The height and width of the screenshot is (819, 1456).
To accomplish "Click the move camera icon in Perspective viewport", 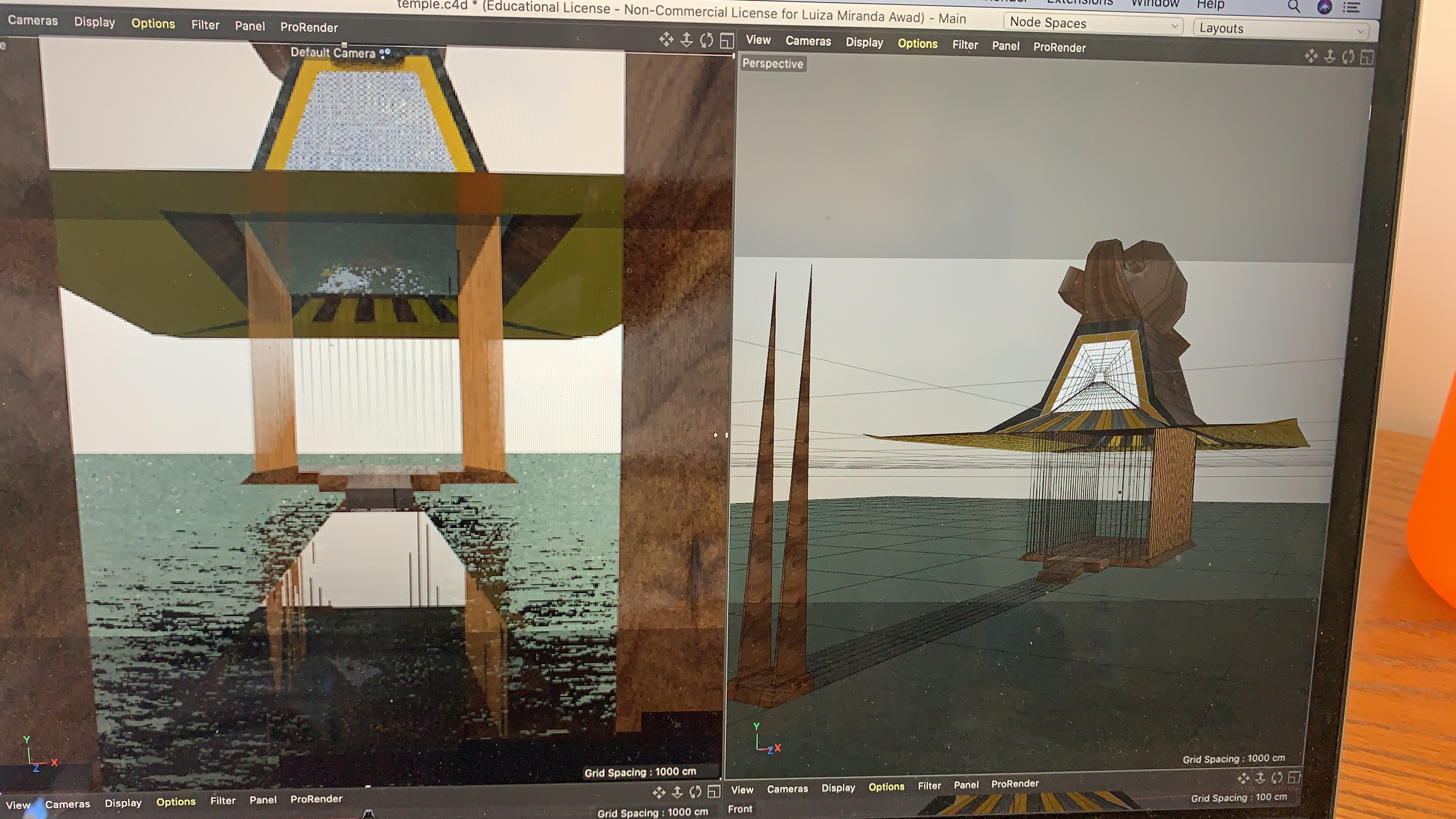I will 1311,56.
